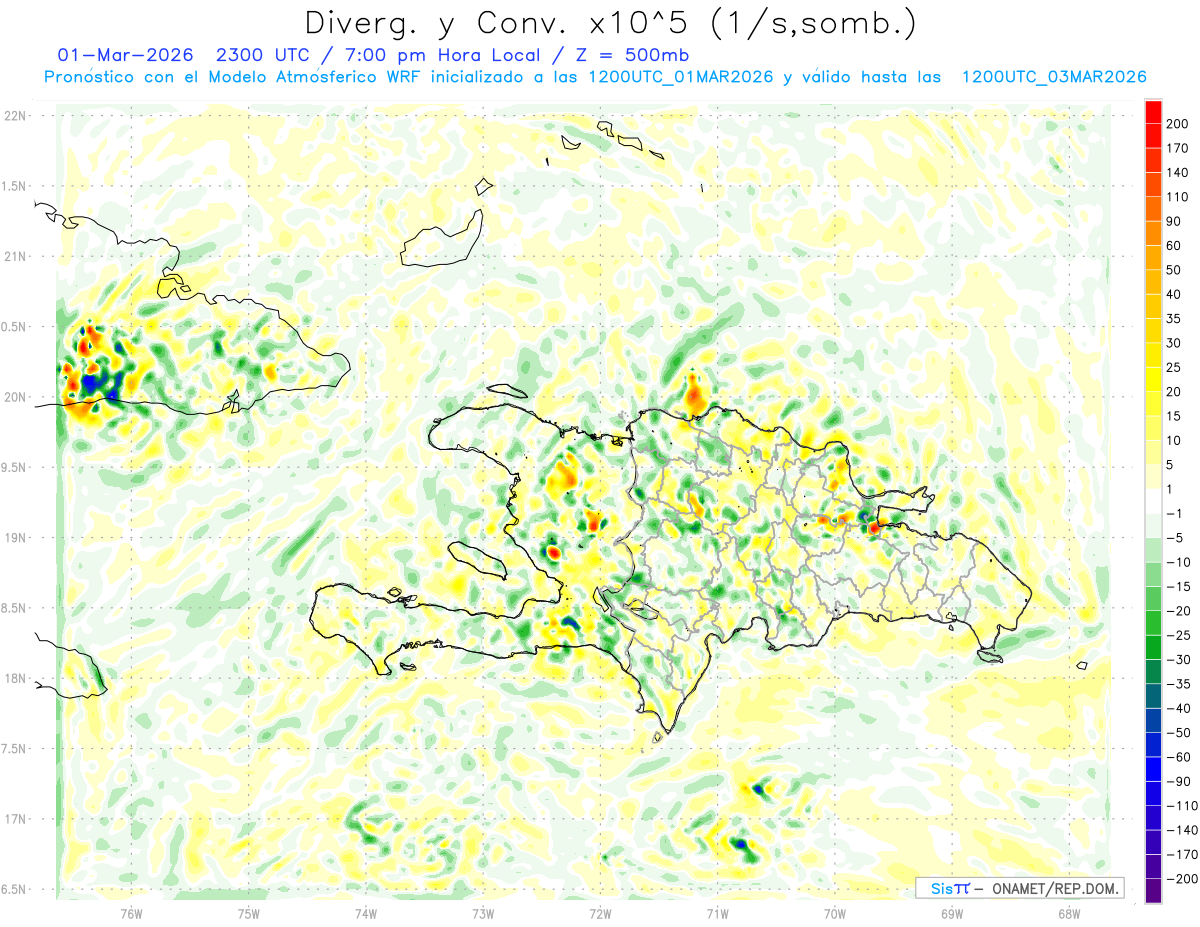The image size is (1200, 927).
Task: Click the 22N latitude axis label
Action: tap(15, 115)
